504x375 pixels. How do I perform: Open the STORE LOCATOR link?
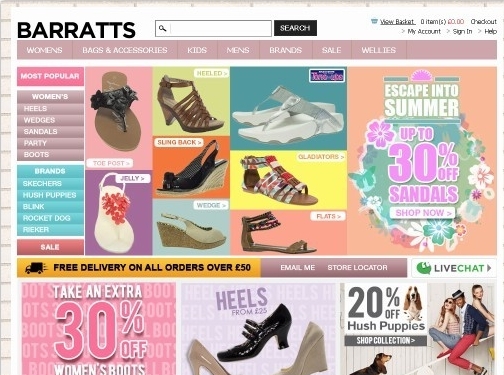pos(357,268)
